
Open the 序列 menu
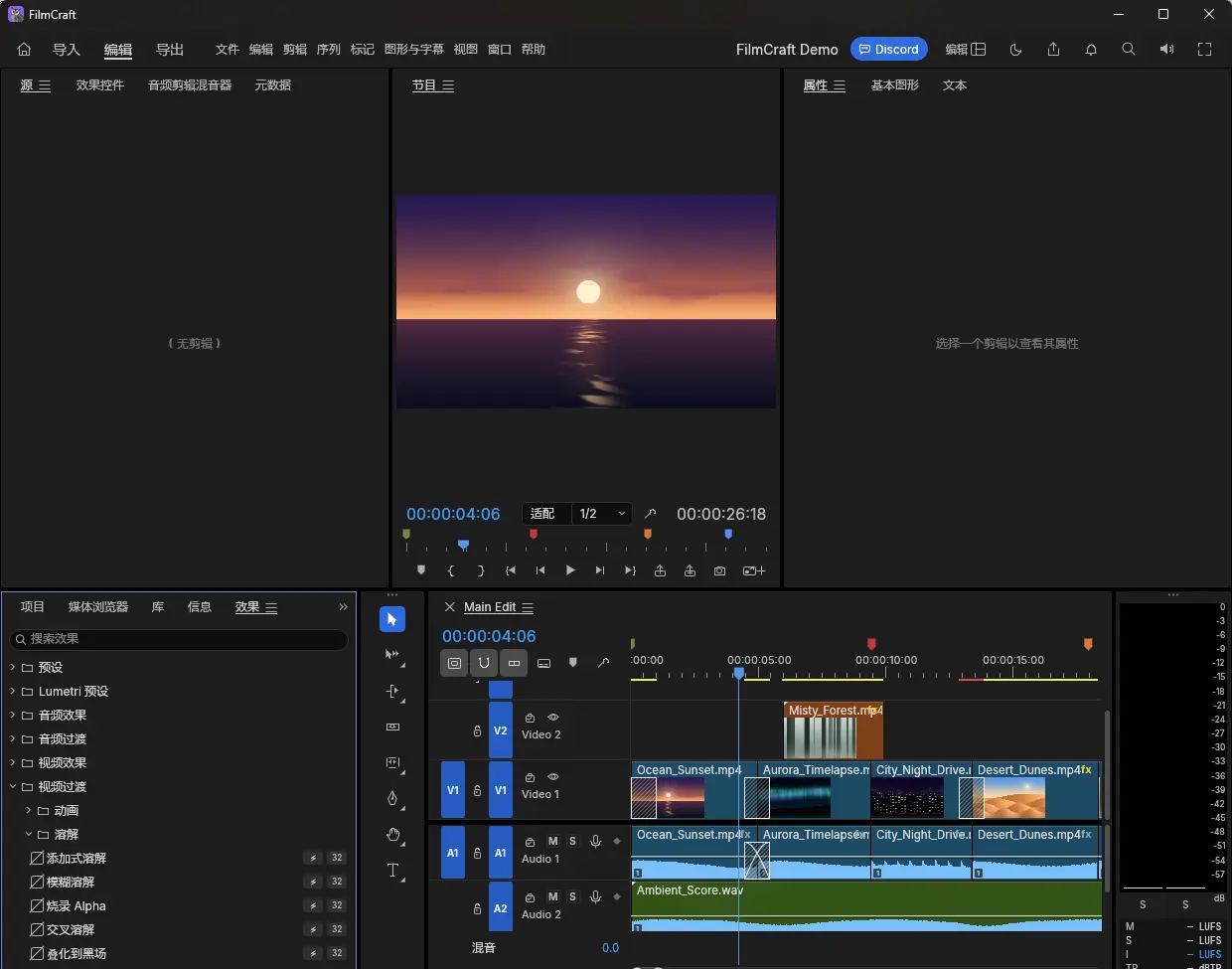click(329, 49)
